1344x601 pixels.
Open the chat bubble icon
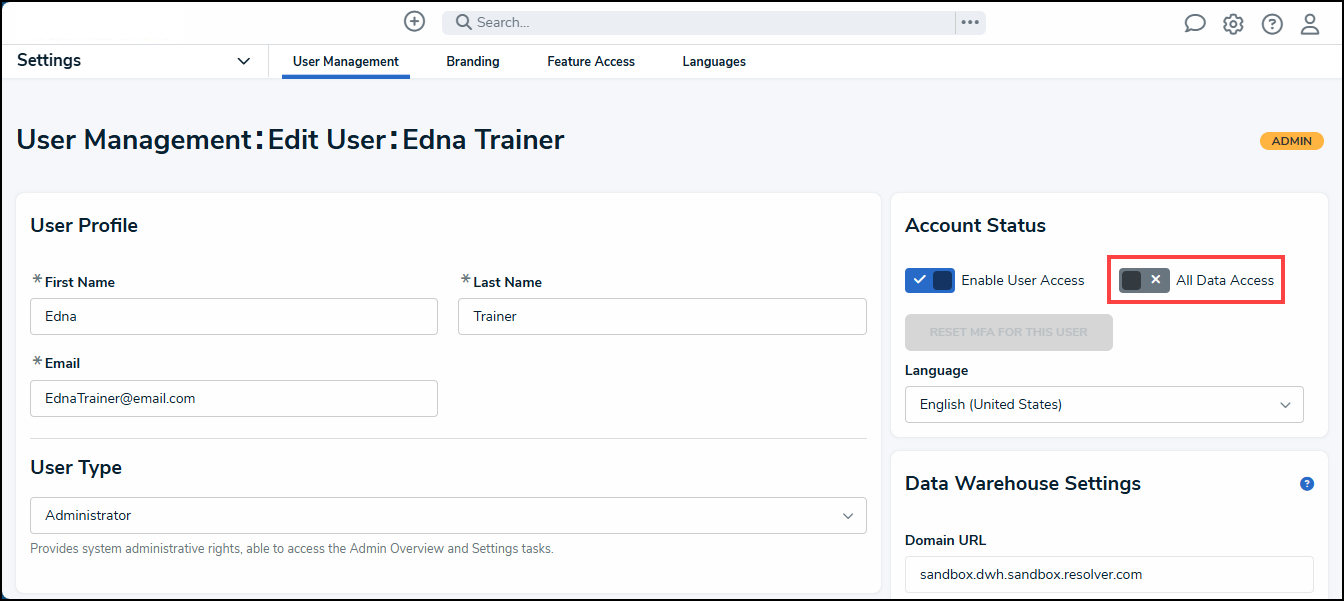(1195, 24)
